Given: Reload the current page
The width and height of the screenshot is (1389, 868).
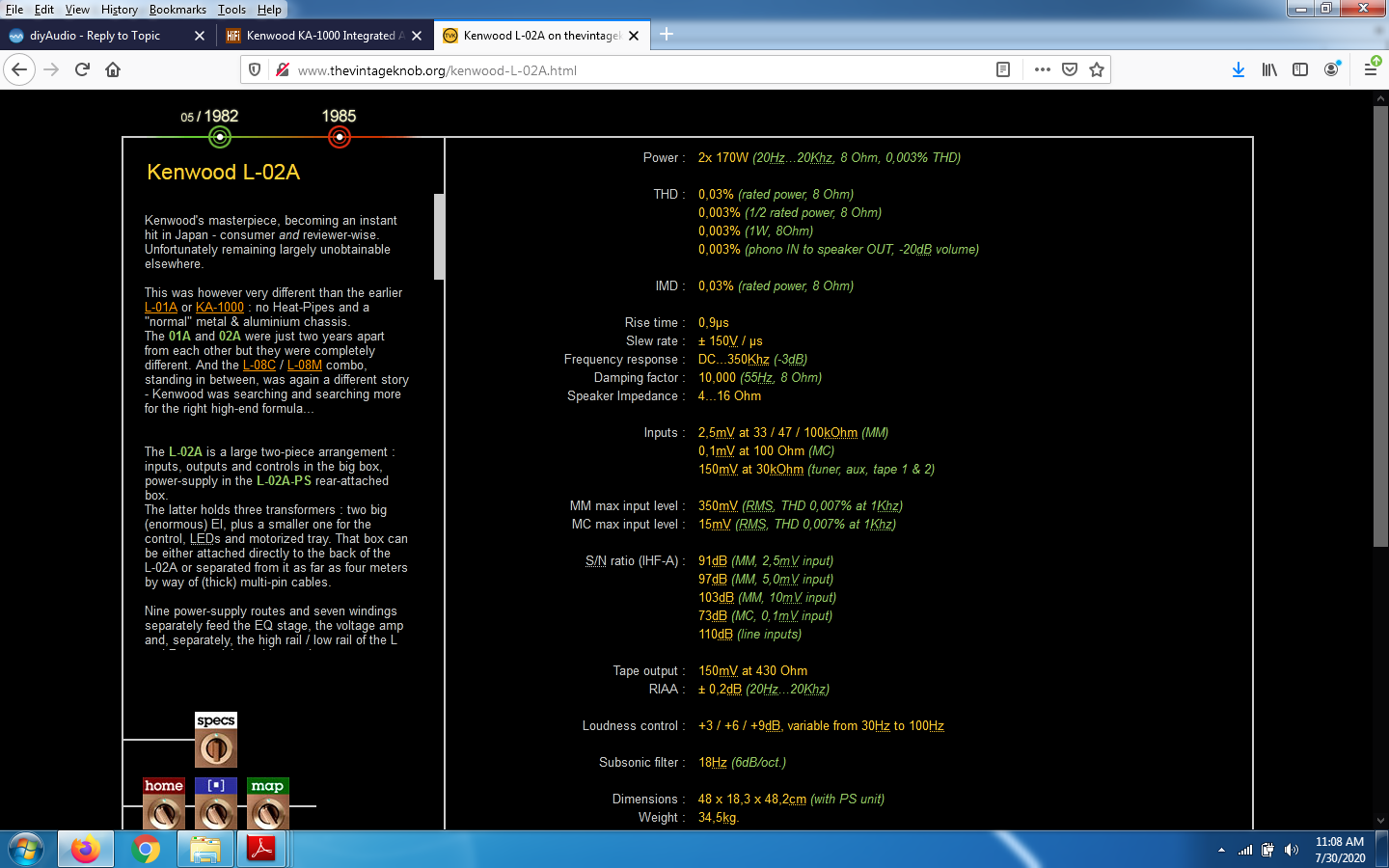Looking at the screenshot, I should 82,69.
